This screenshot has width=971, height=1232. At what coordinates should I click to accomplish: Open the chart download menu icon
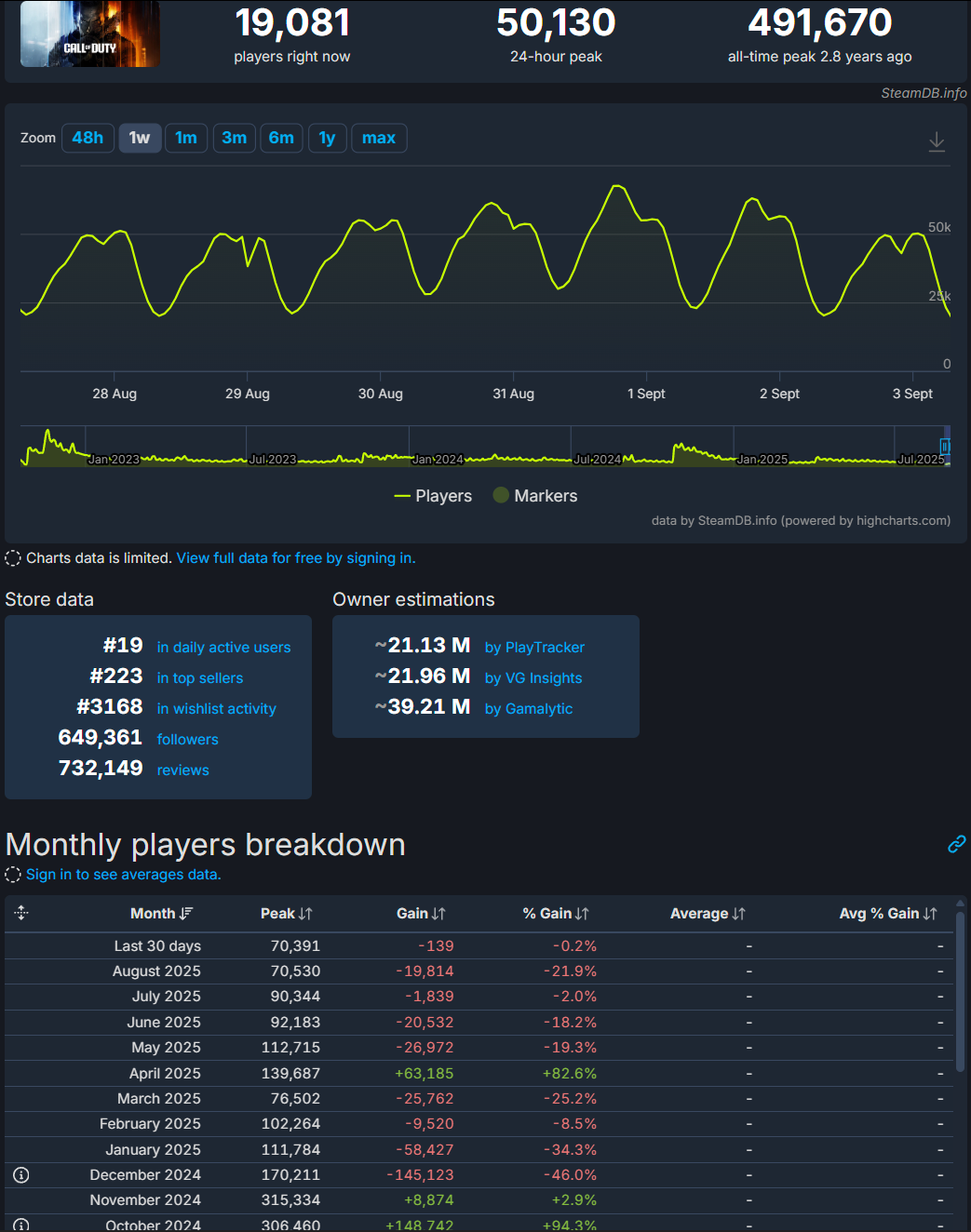(x=937, y=141)
